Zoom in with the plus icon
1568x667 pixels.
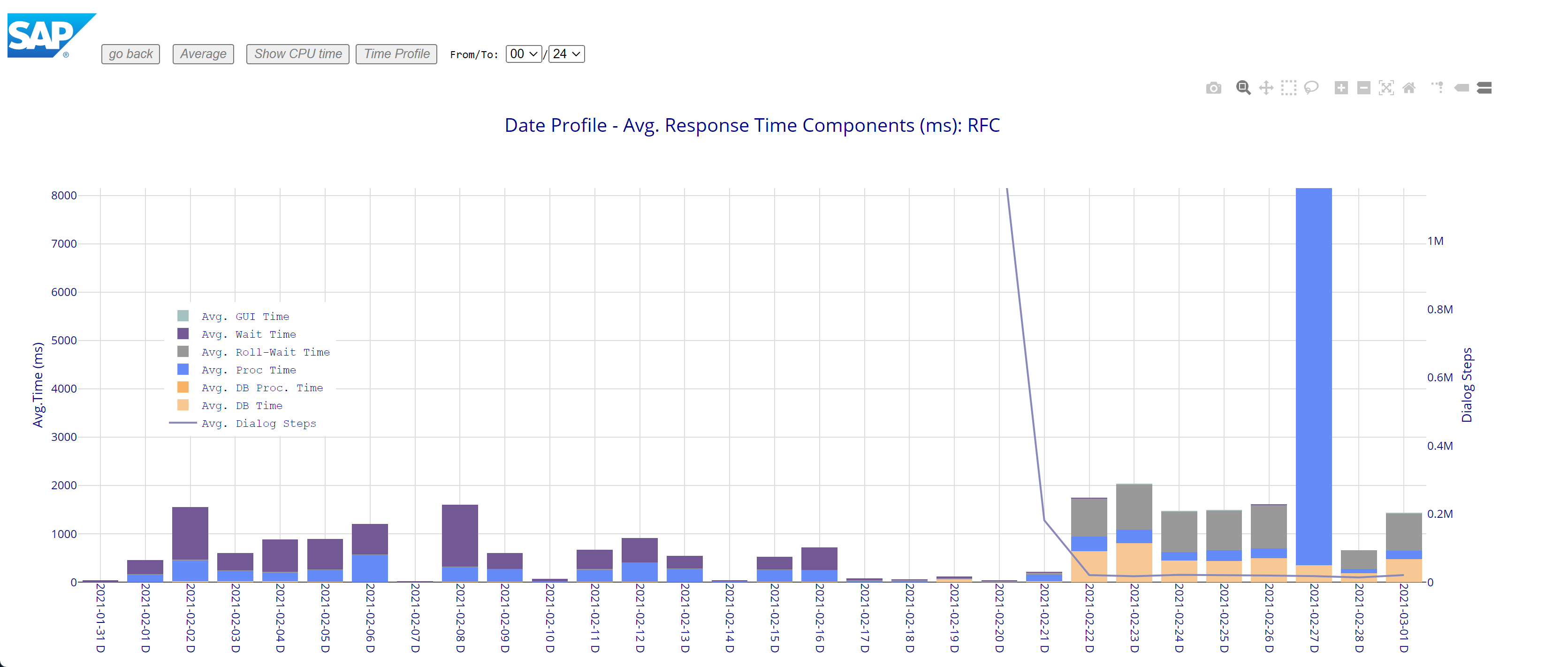(1341, 88)
